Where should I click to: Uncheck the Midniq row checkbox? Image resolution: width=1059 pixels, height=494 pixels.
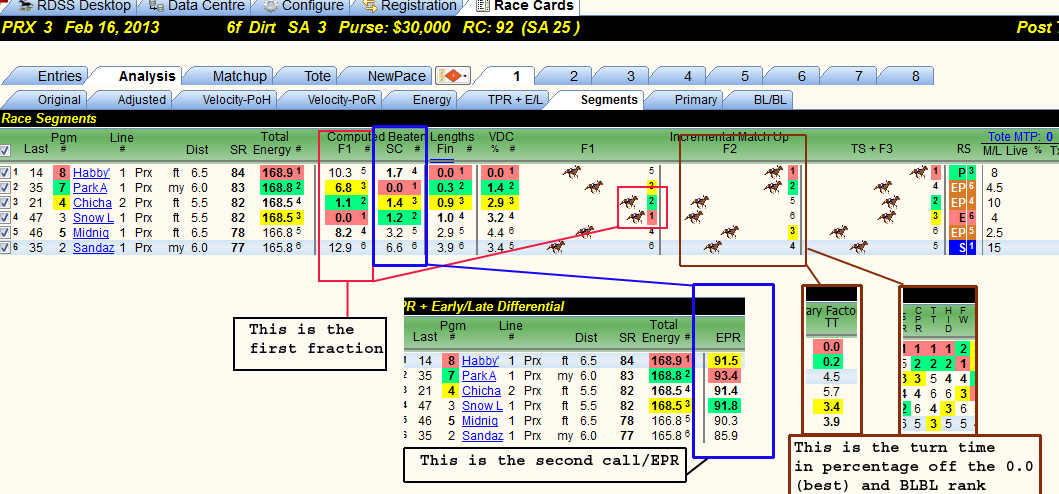(5, 232)
